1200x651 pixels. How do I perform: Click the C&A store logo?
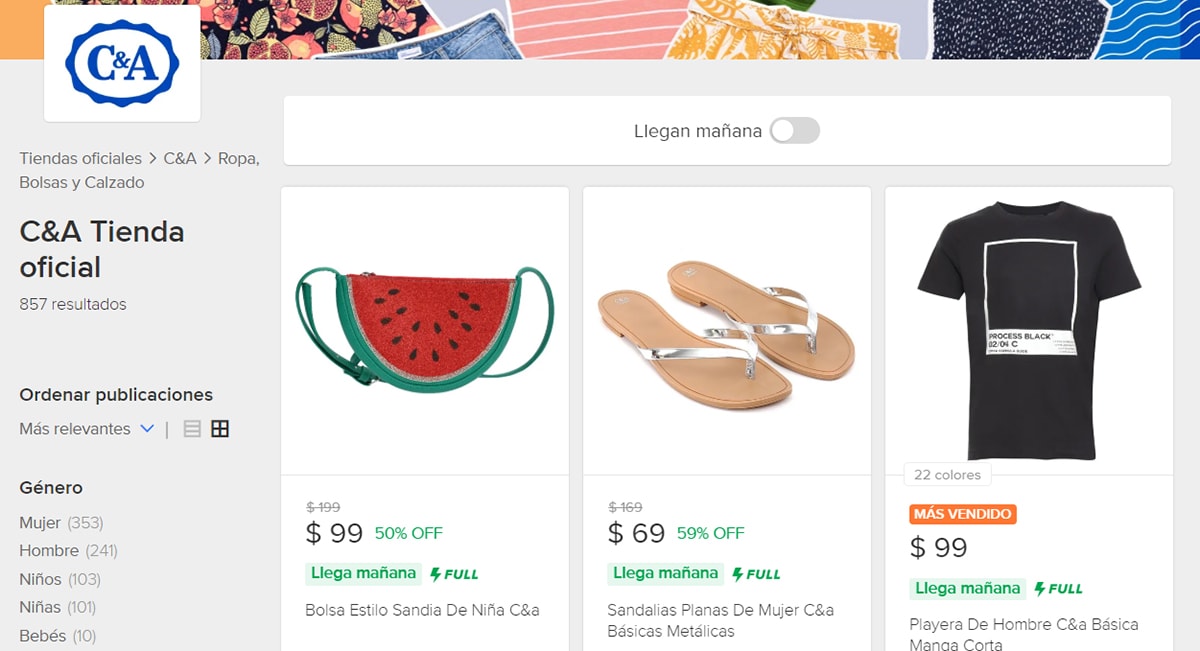(122, 63)
